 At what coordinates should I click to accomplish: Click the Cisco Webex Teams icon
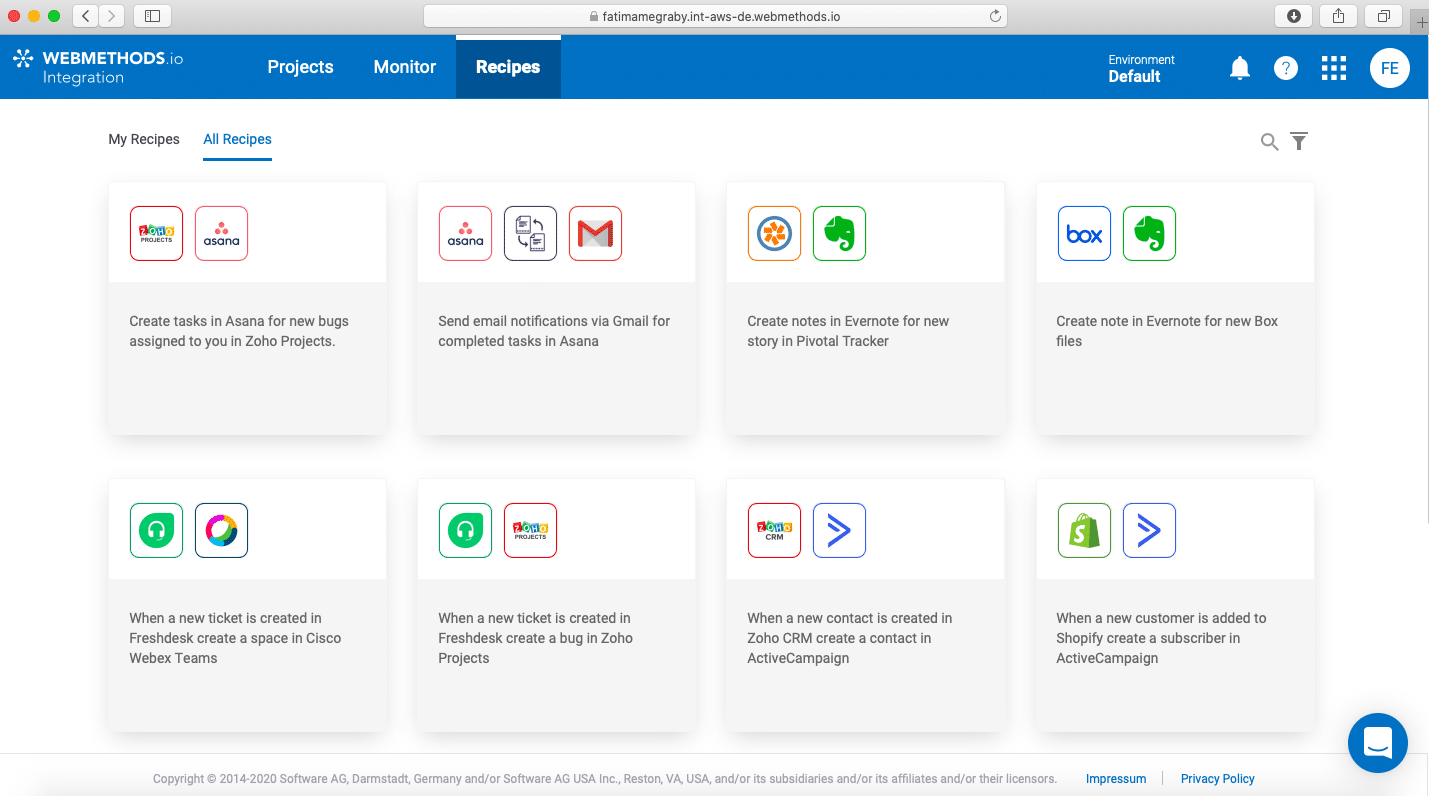(x=221, y=530)
